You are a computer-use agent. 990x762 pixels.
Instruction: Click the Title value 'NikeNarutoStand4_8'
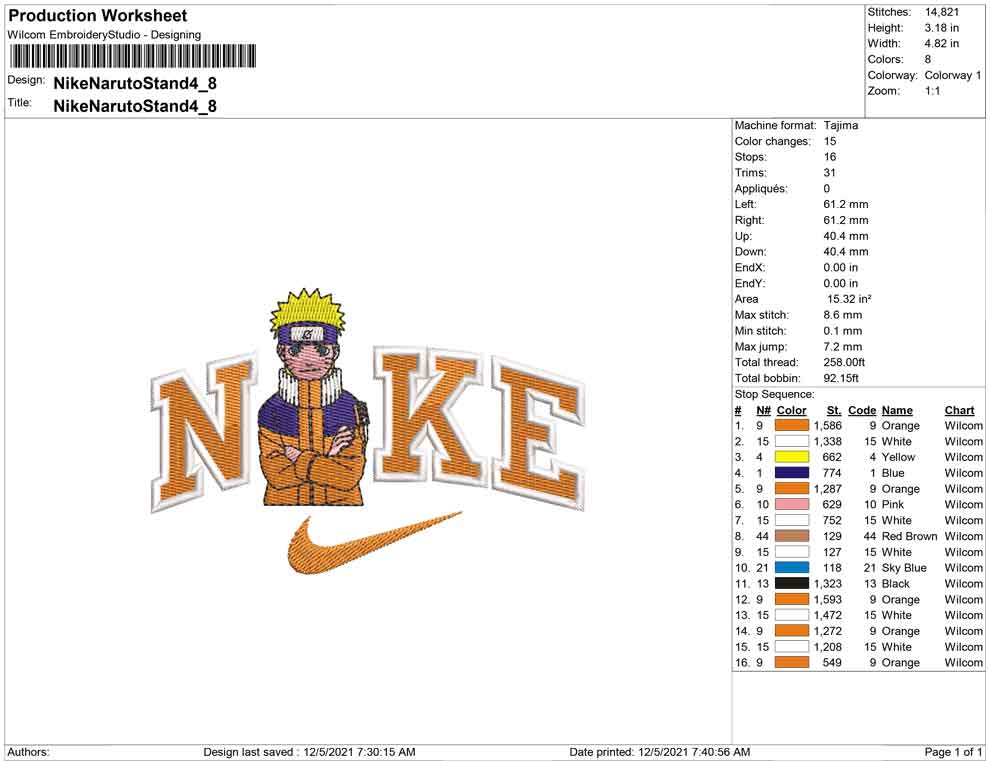tap(135, 106)
